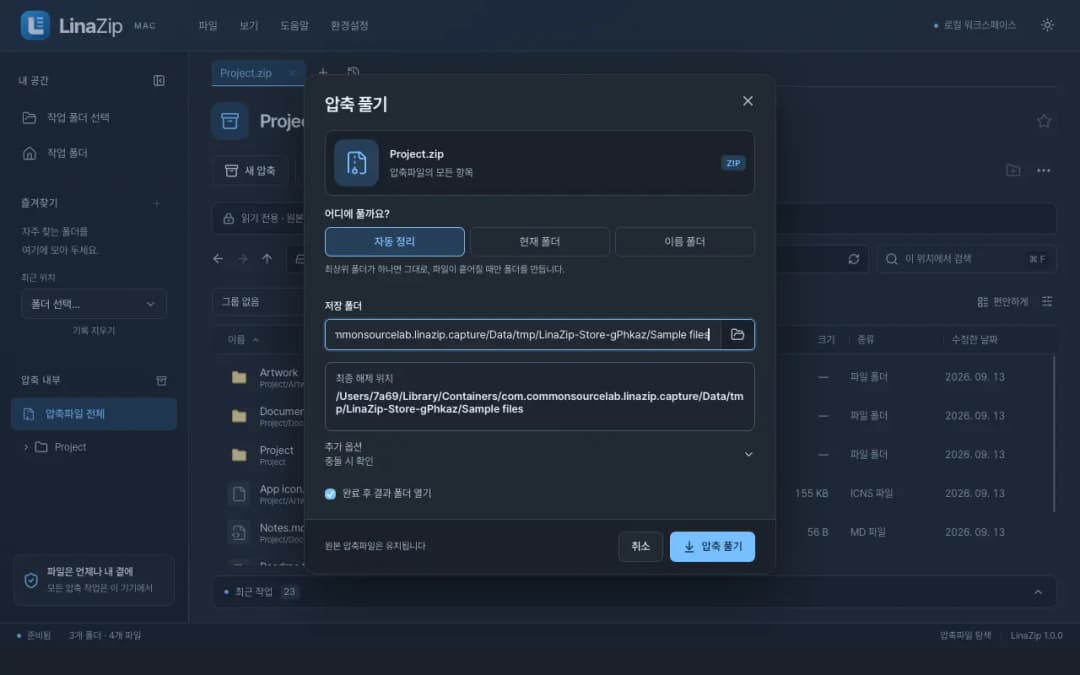
Task: Click the 작업 폴더 선택 folder icon
Action: 29,118
